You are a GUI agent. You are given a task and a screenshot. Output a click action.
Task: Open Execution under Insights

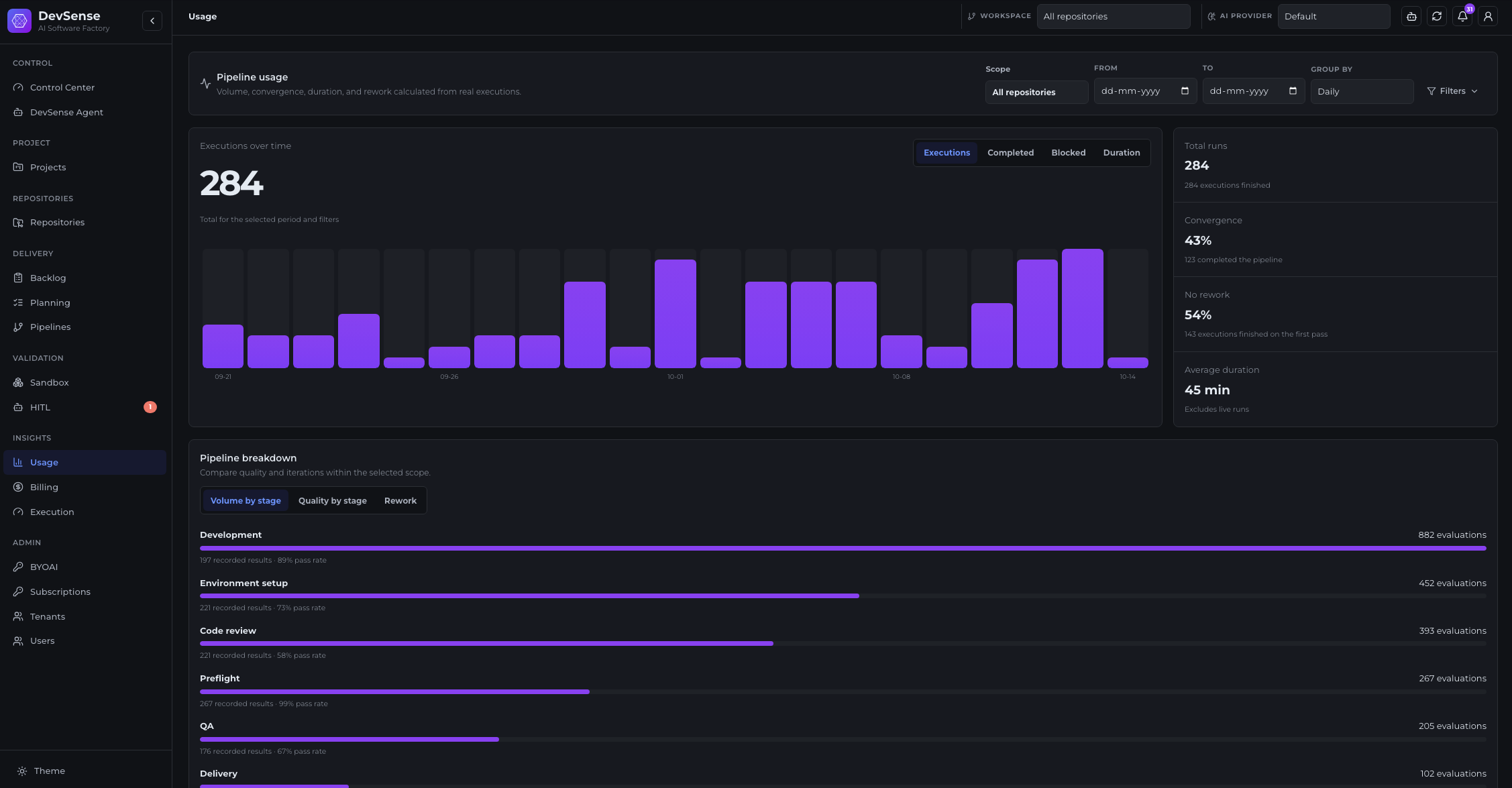[x=85, y=512]
